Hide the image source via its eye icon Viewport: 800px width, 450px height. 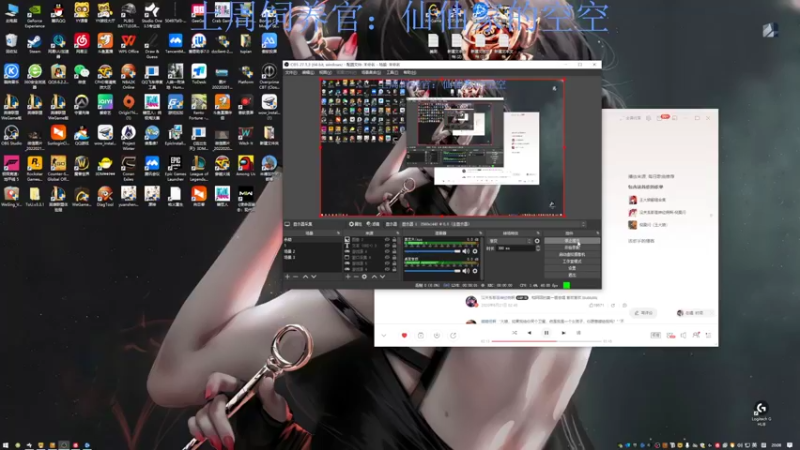387,239
